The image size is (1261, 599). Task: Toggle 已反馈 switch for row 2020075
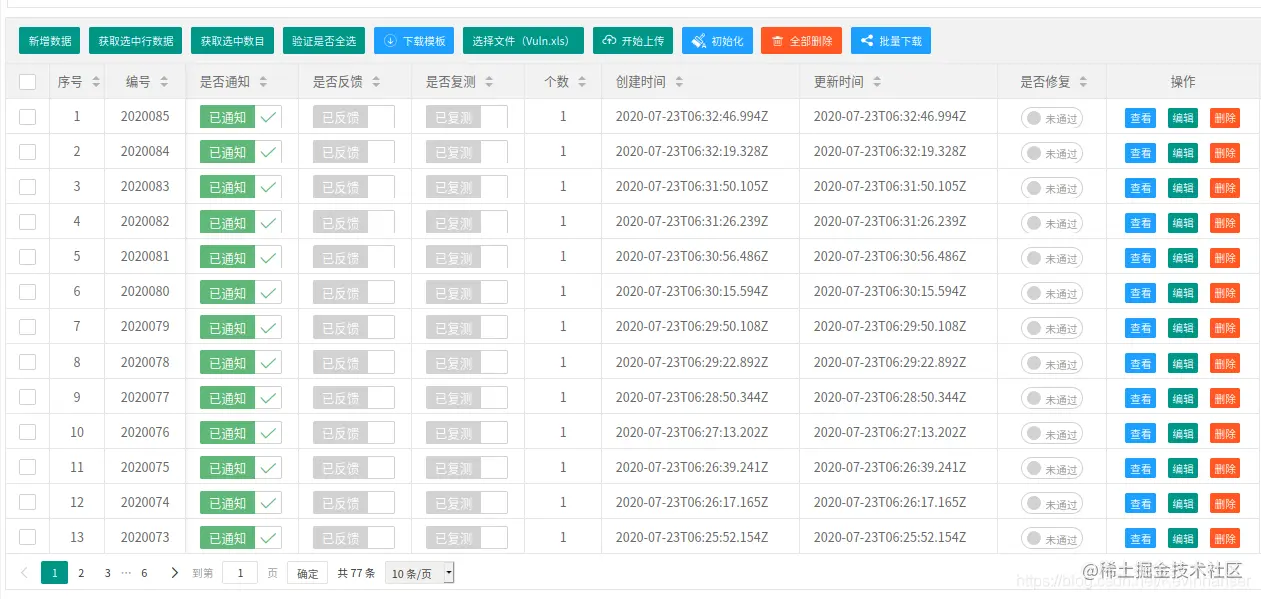pos(354,468)
